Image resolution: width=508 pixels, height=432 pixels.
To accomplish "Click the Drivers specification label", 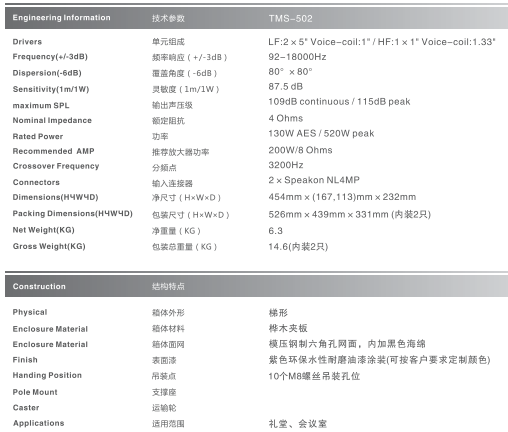I will [27, 42].
